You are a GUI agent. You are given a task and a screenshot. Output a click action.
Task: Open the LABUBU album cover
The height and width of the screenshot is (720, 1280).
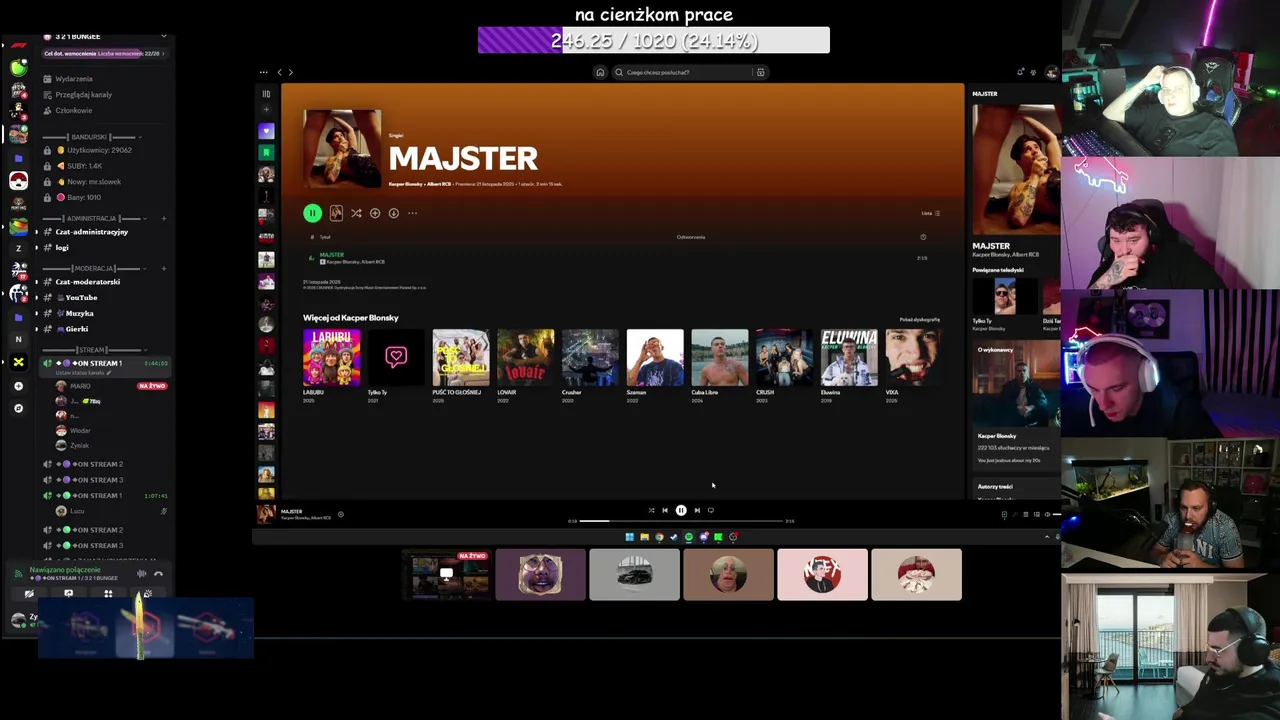click(x=331, y=357)
